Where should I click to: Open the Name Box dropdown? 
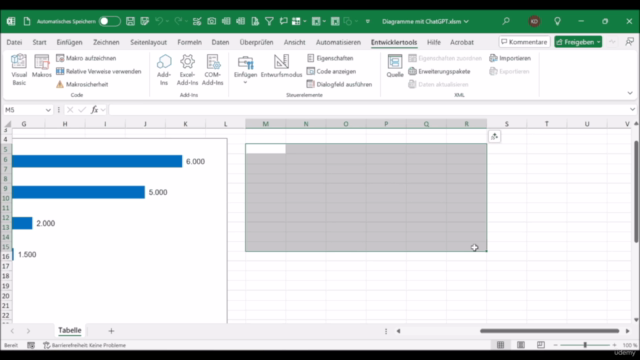click(x=48, y=110)
